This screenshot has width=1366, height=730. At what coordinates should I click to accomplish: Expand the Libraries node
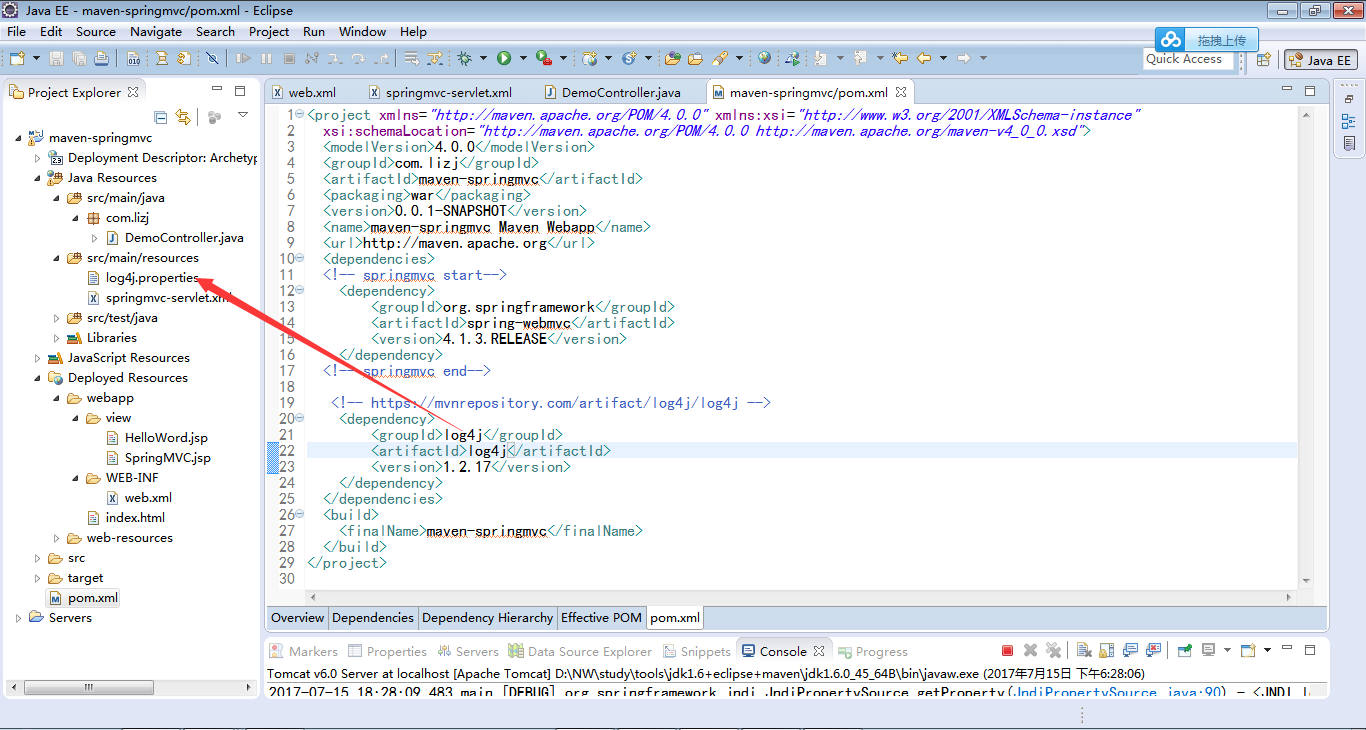[x=58, y=338]
